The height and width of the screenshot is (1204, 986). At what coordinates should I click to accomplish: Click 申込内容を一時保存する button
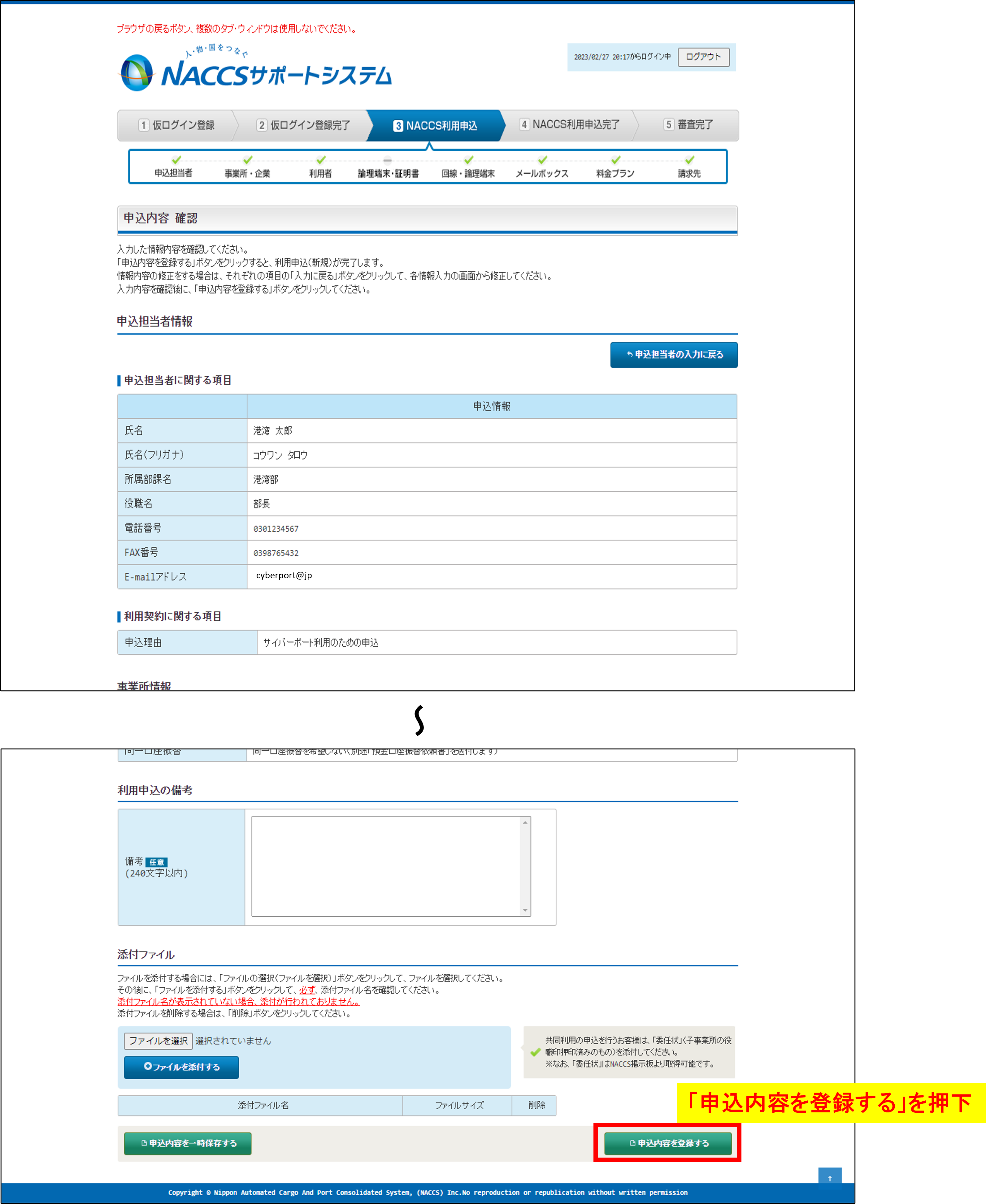[188, 1143]
